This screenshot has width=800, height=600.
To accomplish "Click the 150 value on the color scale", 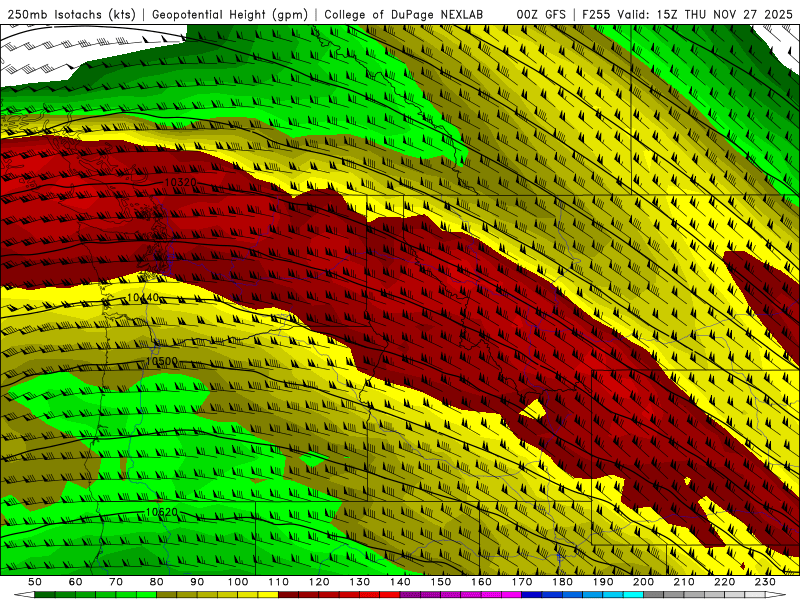I will pyautogui.click(x=441, y=582).
